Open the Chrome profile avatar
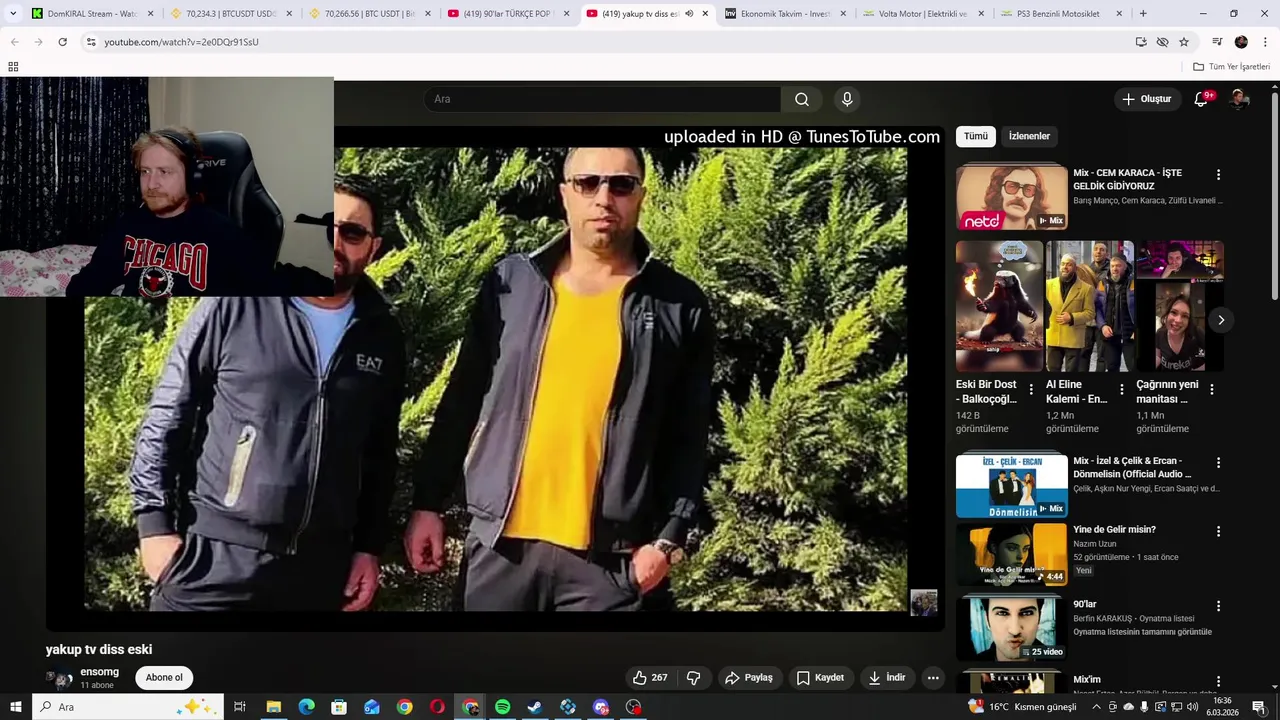Screen dimensions: 1280x720 pos(1241,42)
